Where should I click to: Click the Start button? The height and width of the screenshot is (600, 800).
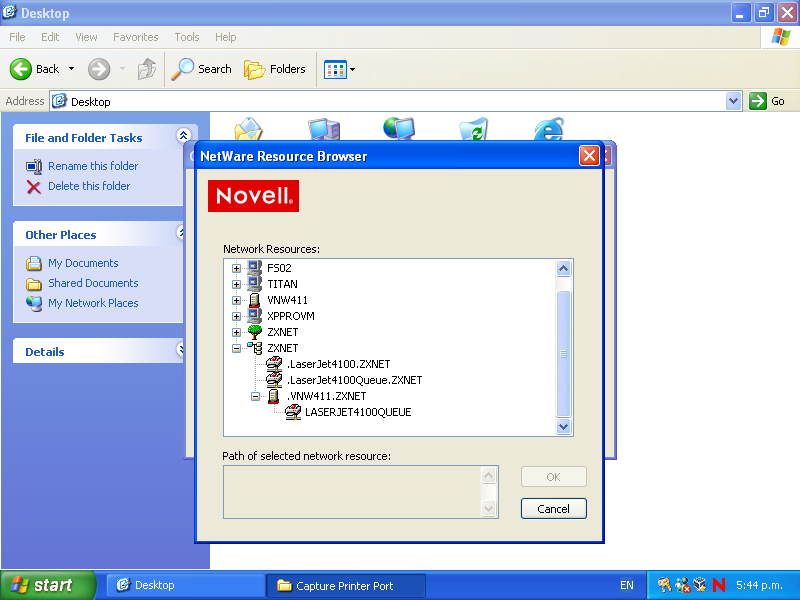tap(47, 585)
